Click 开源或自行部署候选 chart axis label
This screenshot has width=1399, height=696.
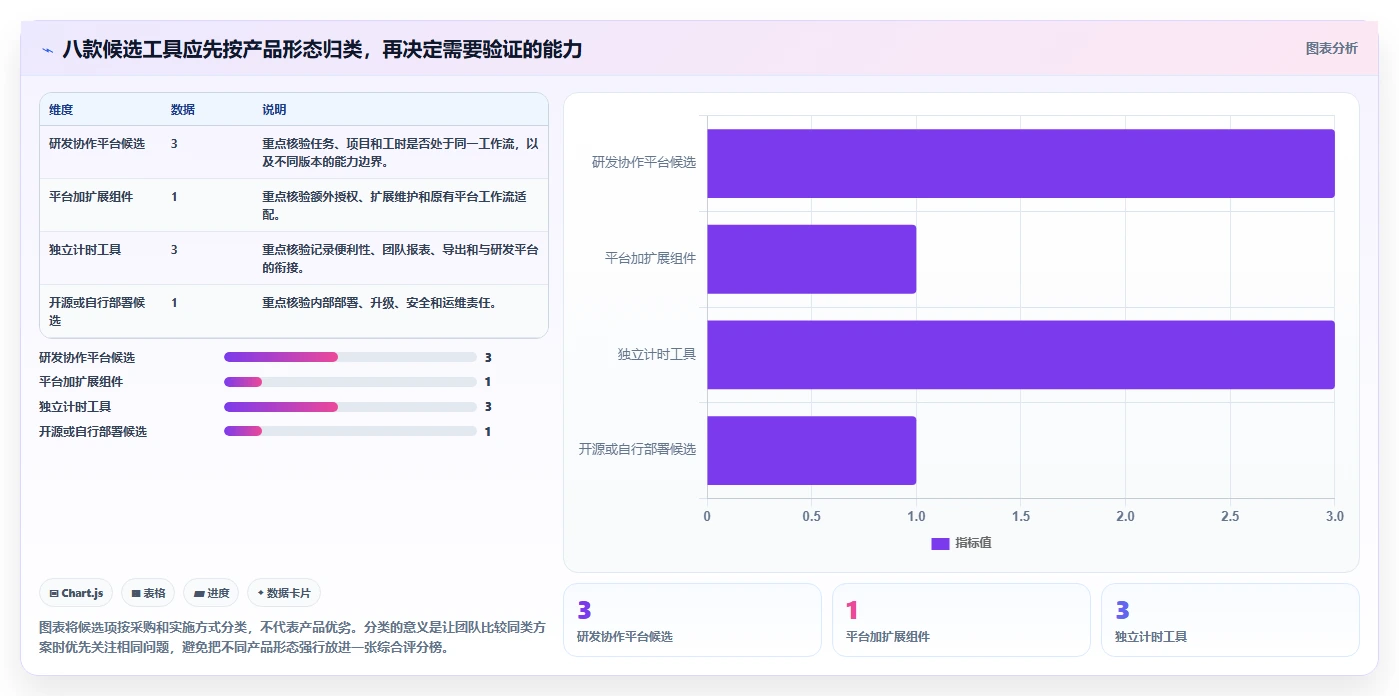(637, 449)
